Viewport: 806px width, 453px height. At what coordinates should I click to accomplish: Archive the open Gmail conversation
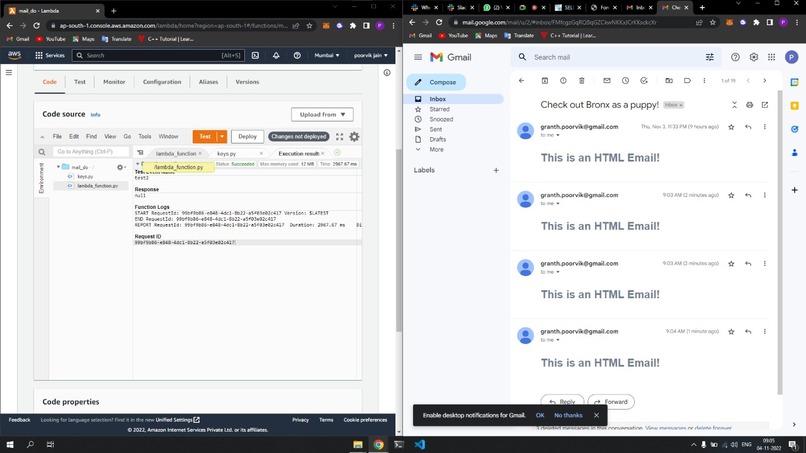(x=545, y=81)
